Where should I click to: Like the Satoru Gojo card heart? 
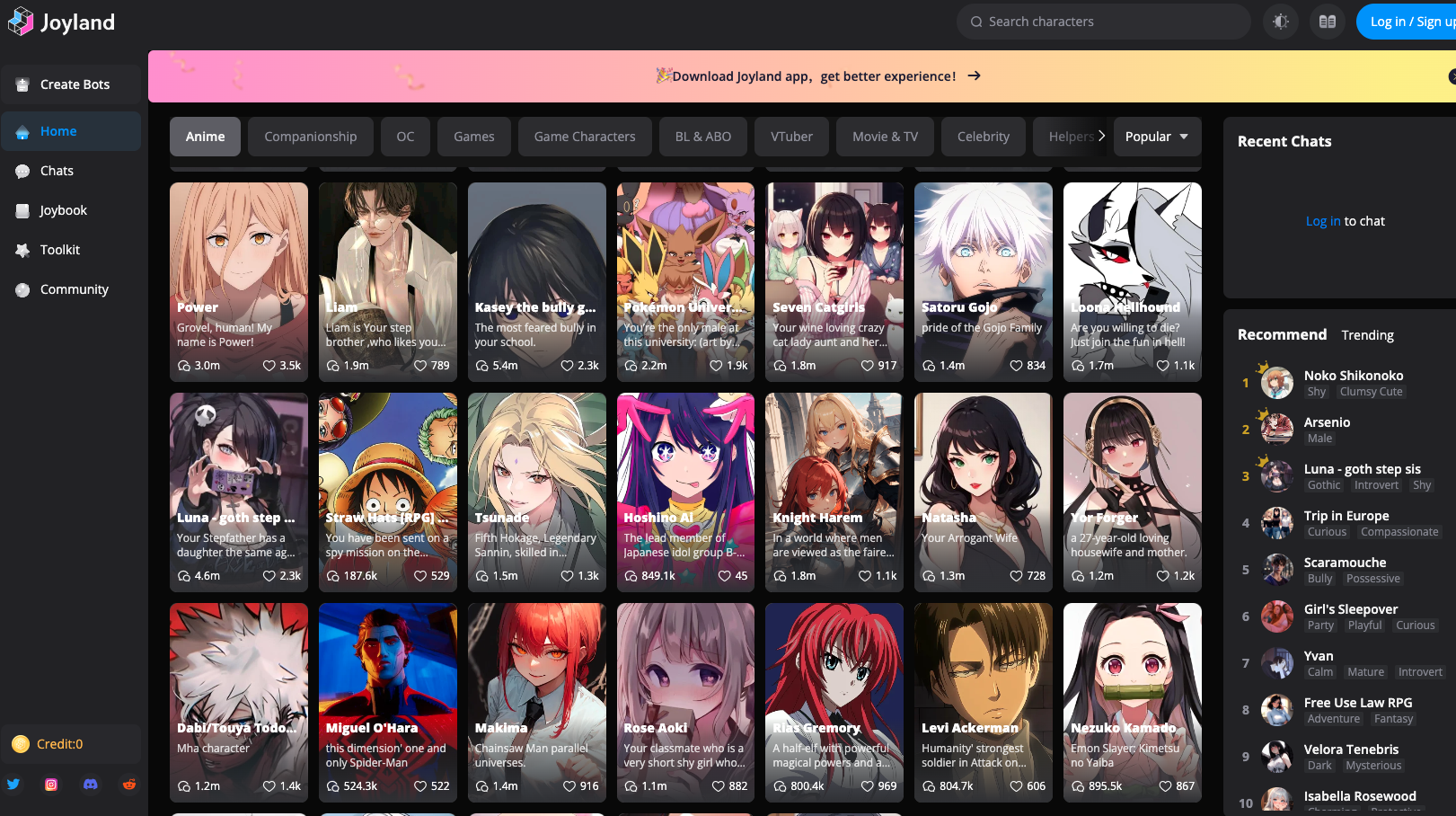(1016, 366)
